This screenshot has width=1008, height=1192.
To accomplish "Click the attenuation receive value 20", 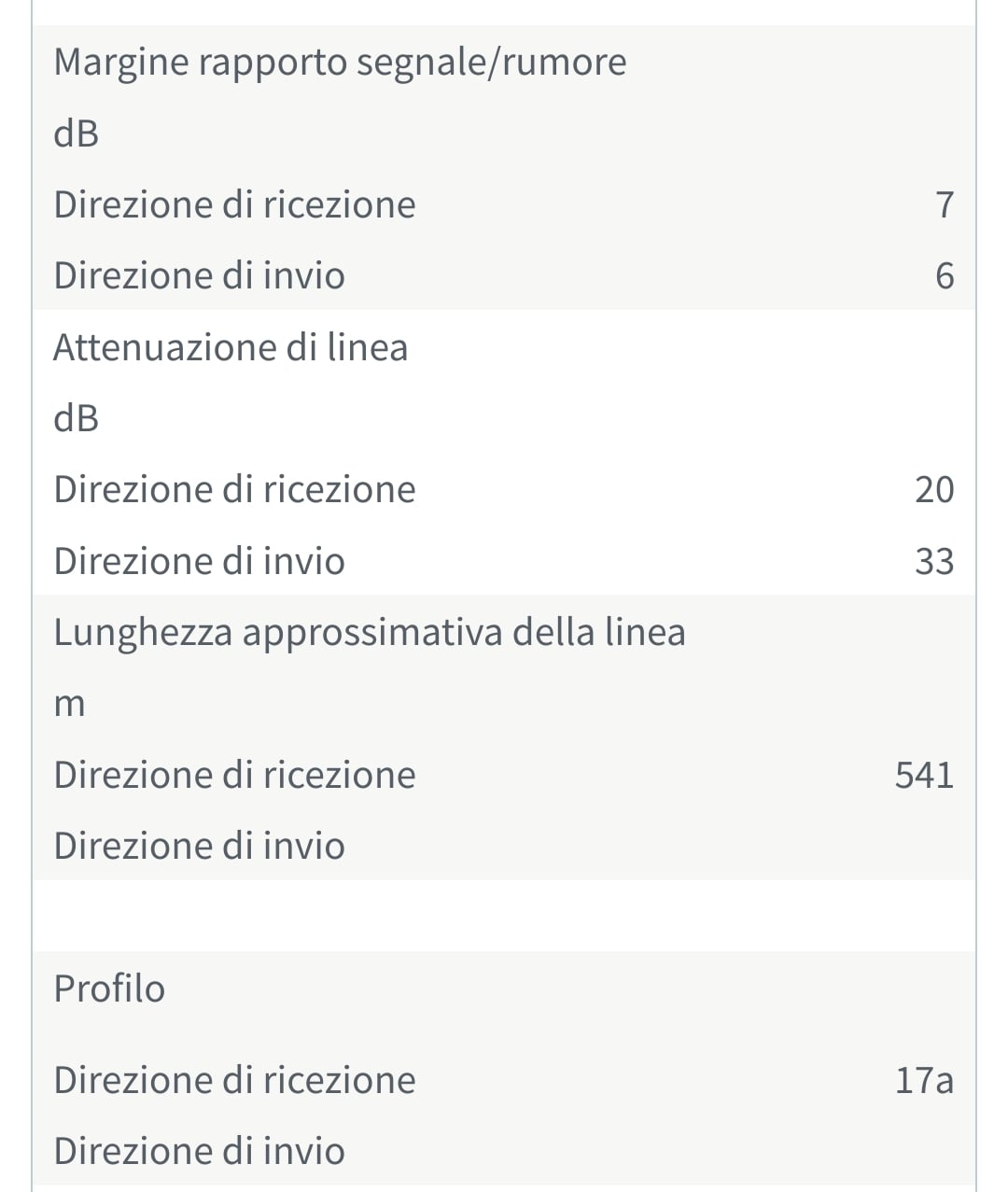I will 934,489.
